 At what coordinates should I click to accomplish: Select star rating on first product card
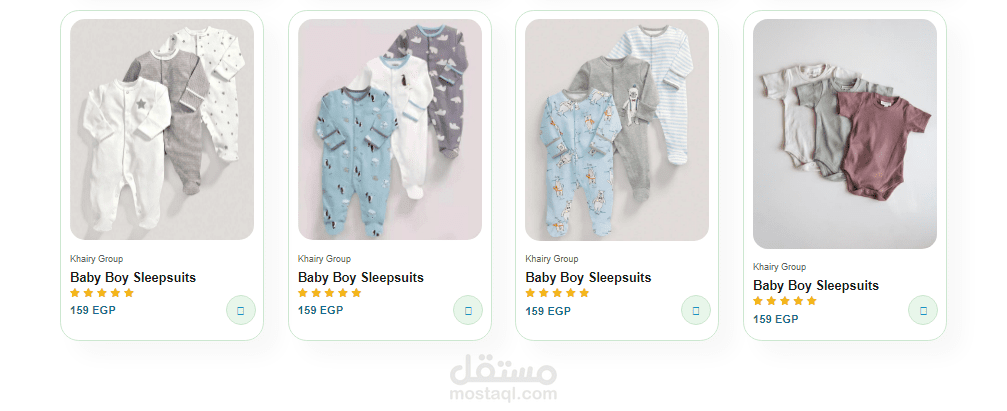click(x=102, y=293)
